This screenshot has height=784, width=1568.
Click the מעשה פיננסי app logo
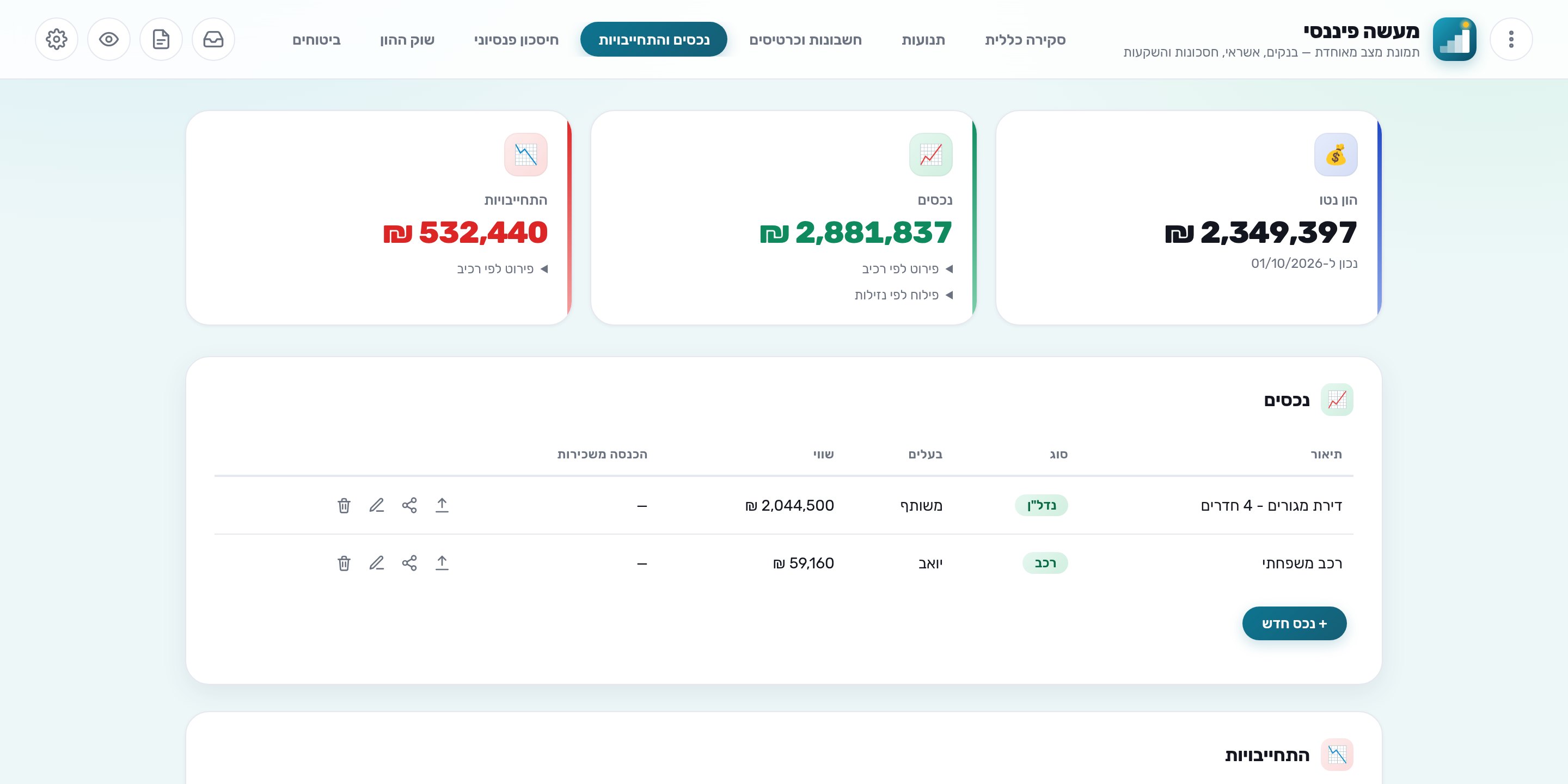point(1454,40)
